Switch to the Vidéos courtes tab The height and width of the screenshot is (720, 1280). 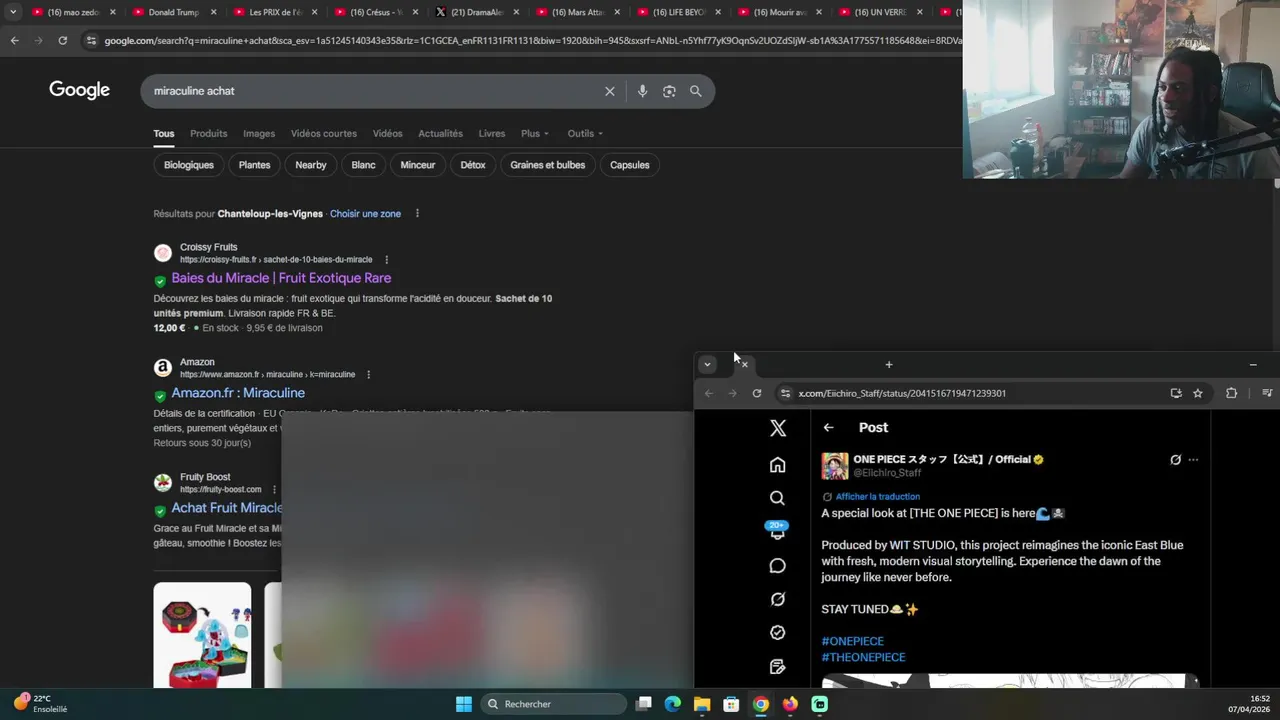(324, 133)
